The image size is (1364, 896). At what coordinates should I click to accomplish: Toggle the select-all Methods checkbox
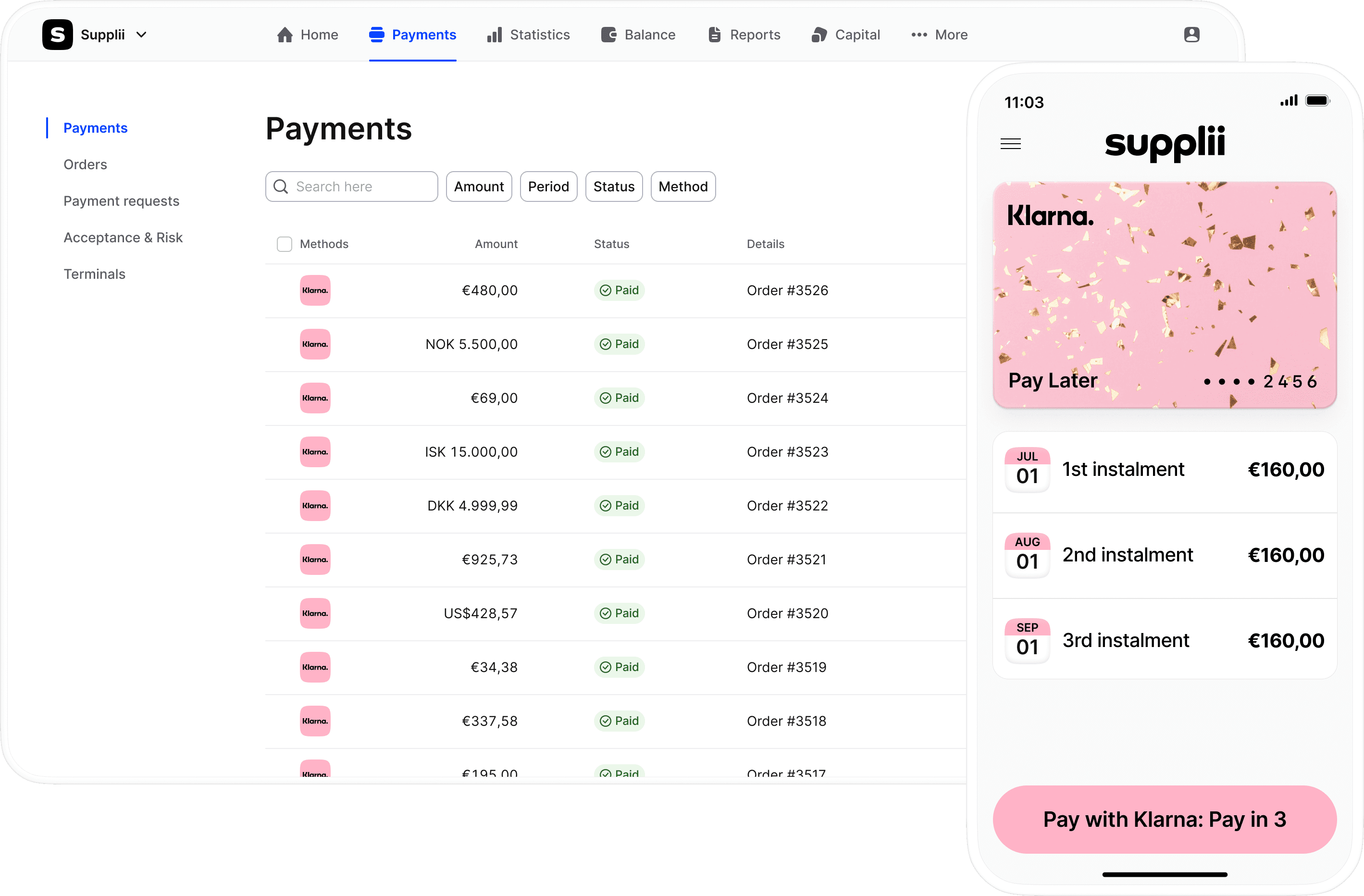coord(284,244)
